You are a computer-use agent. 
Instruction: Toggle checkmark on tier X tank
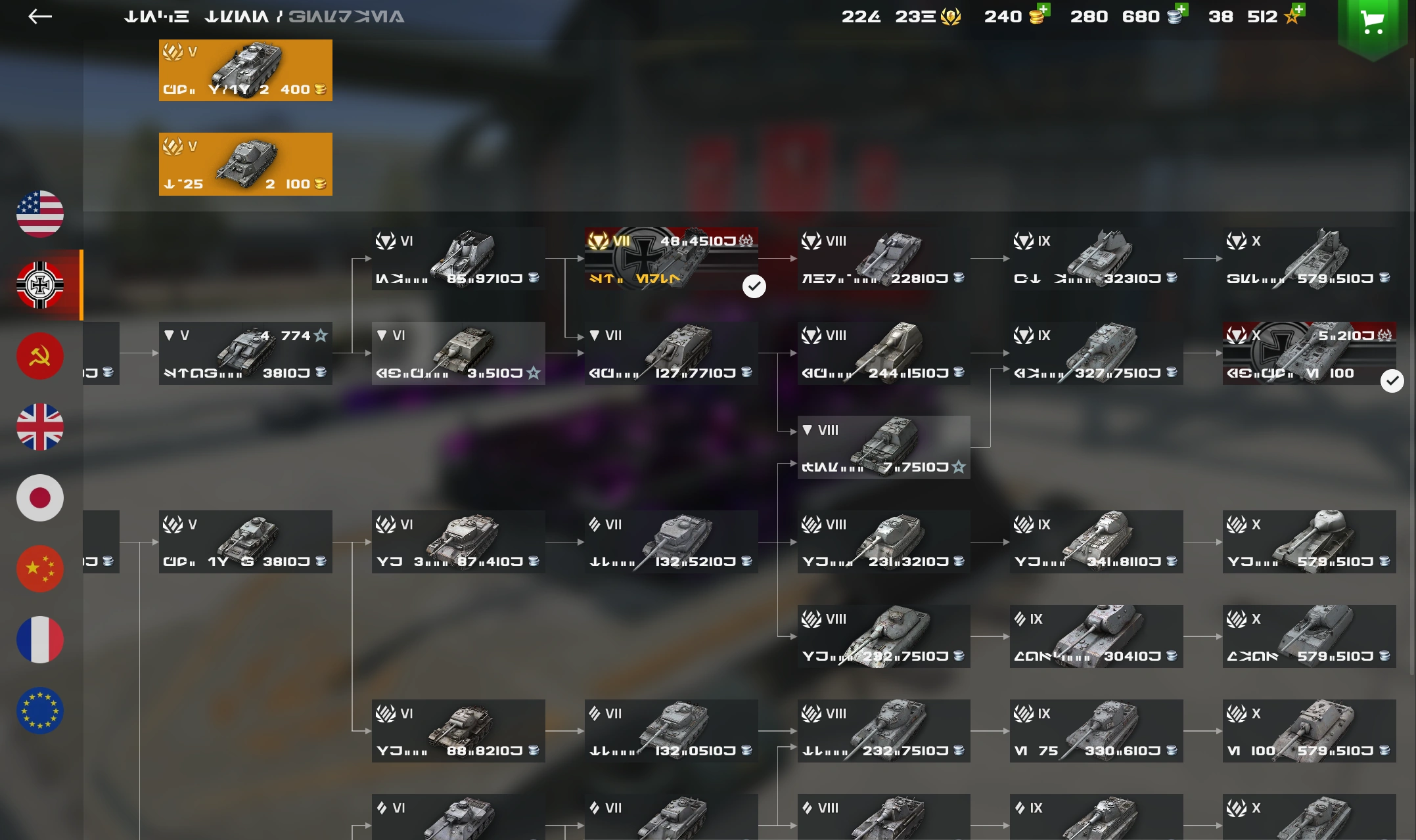[1392, 381]
